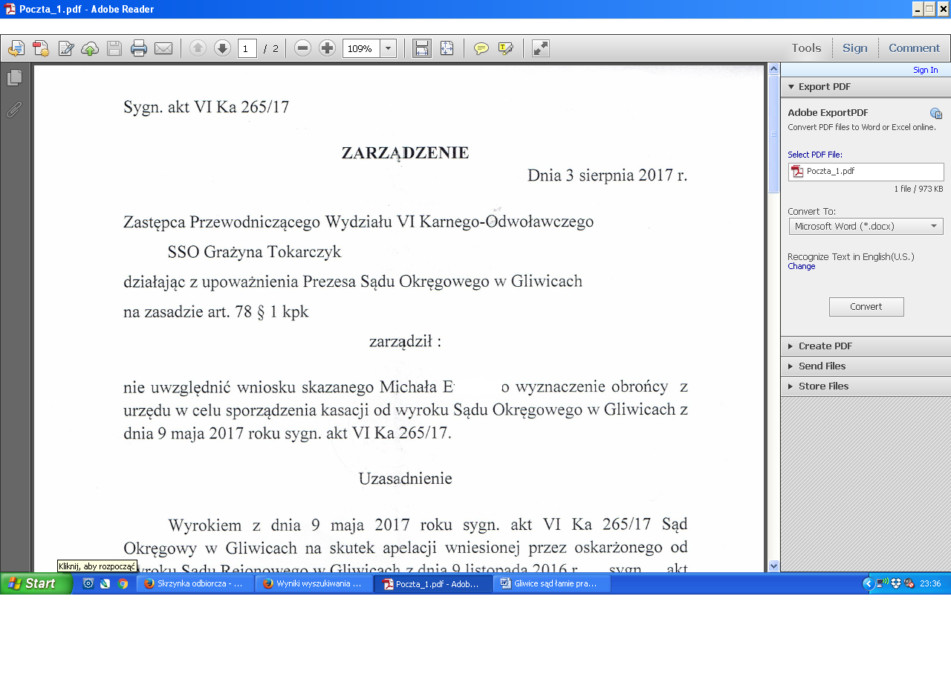Screen dimensions: 951x683
Task: Open the zoom level dropdown
Action: click(x=388, y=48)
